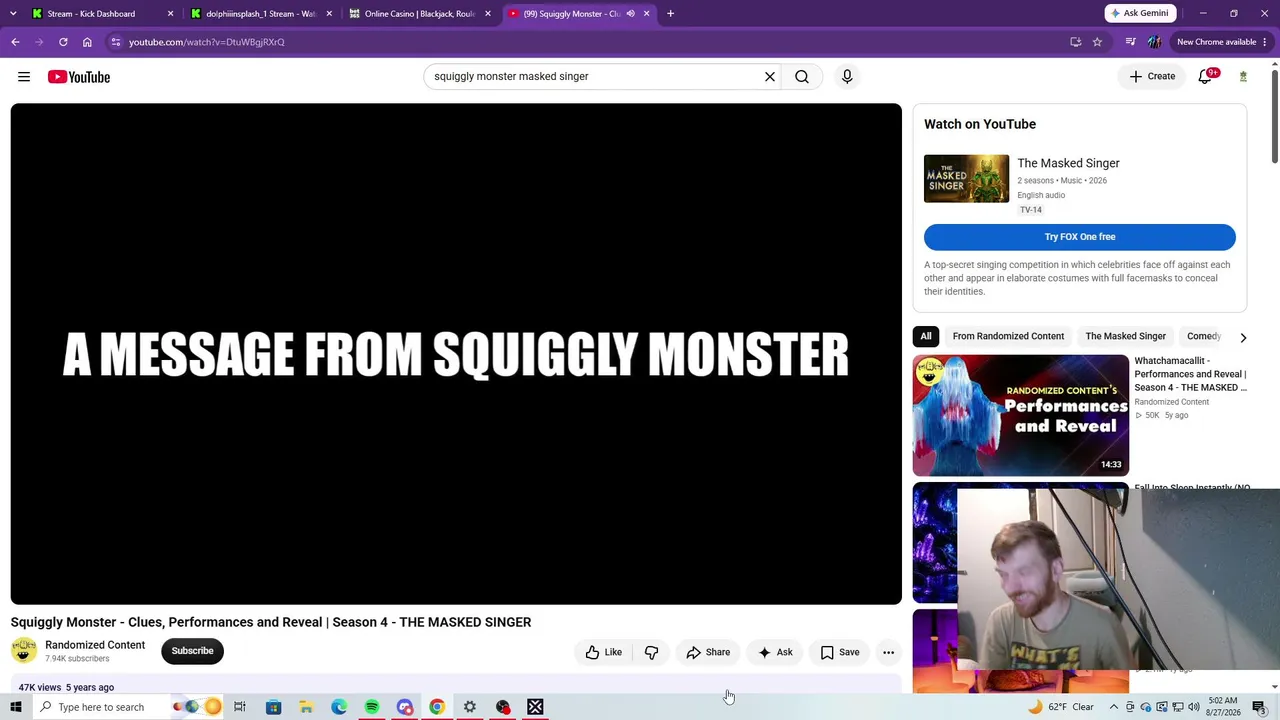Share the video
Viewport: 1280px width, 720px height.
[708, 652]
